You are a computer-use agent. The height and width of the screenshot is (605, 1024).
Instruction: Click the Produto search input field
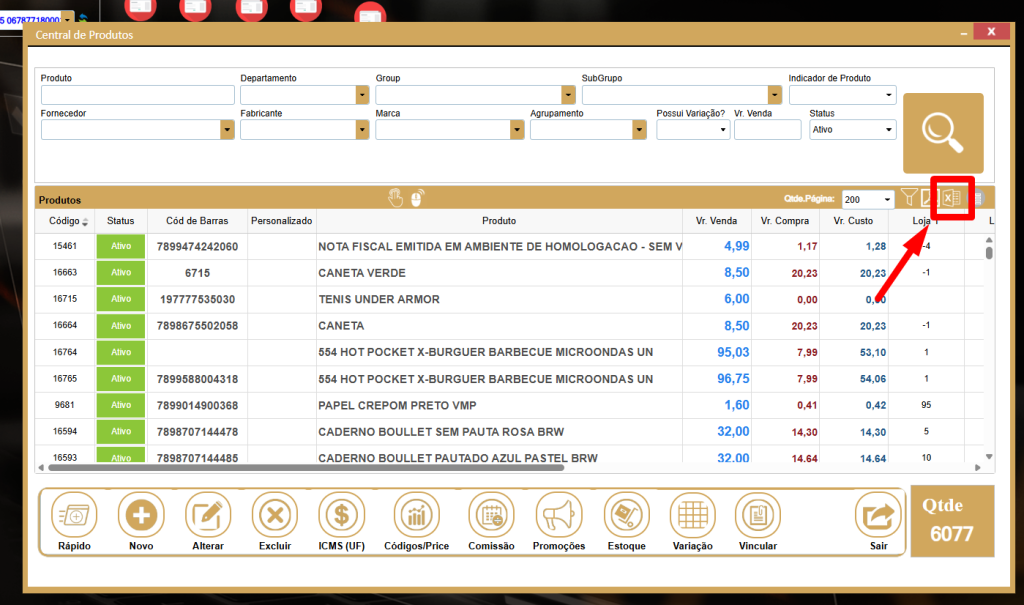(137, 96)
